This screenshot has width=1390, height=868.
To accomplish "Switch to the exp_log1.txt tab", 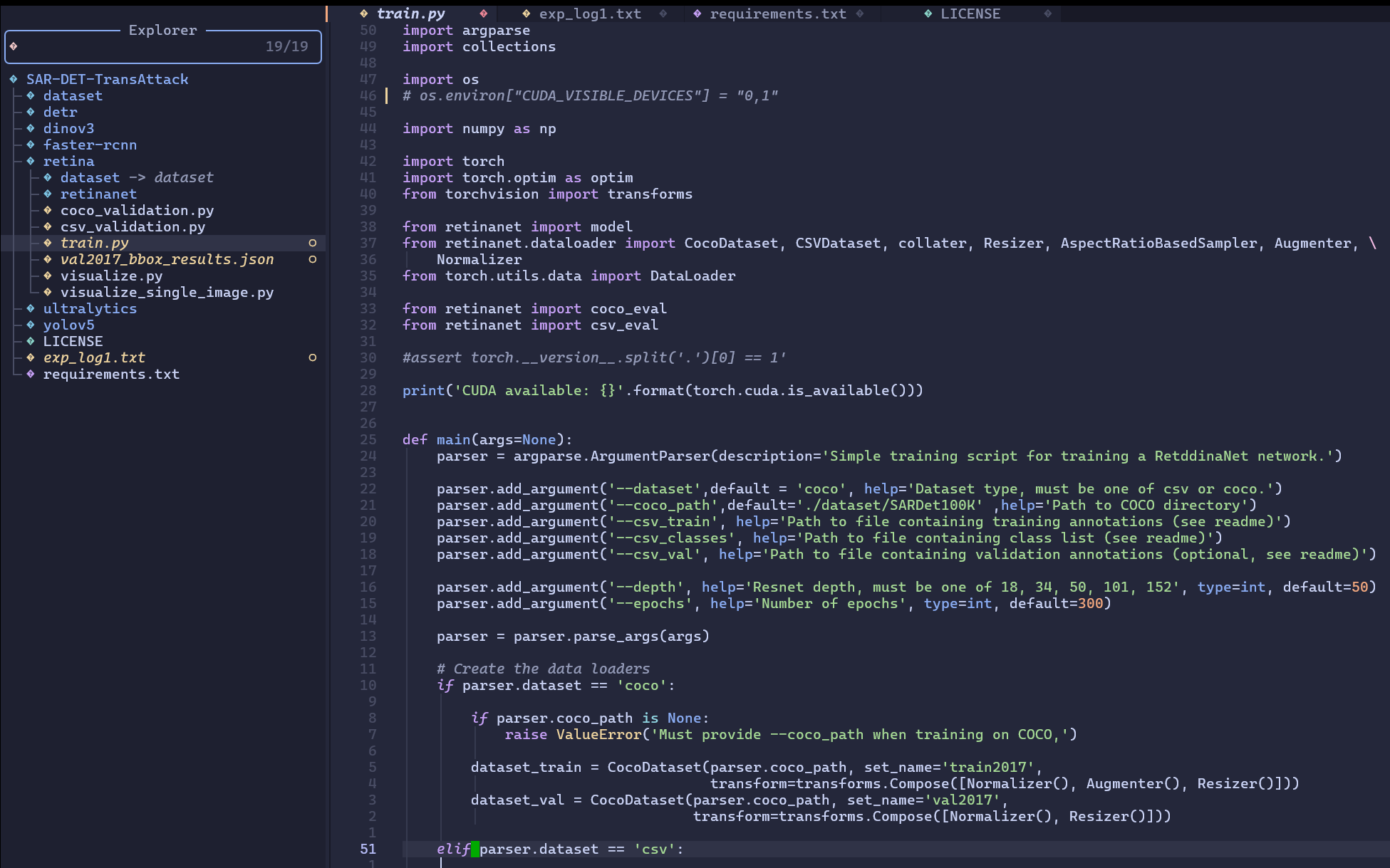I will tap(589, 14).
